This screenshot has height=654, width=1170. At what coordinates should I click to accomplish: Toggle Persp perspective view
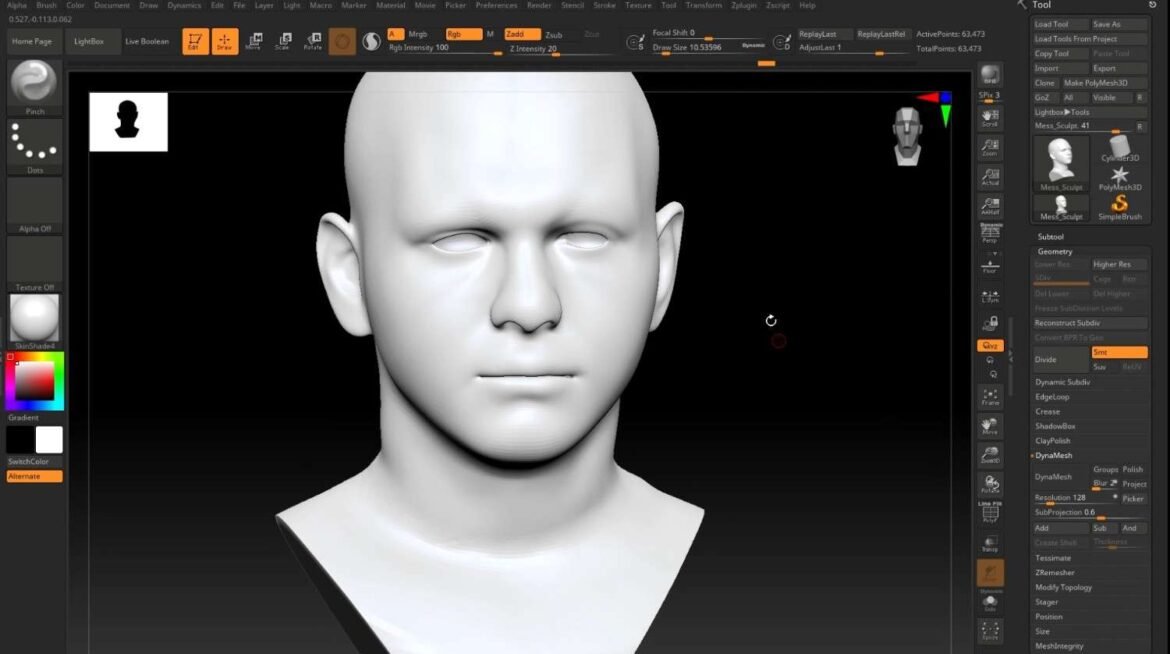click(x=990, y=233)
